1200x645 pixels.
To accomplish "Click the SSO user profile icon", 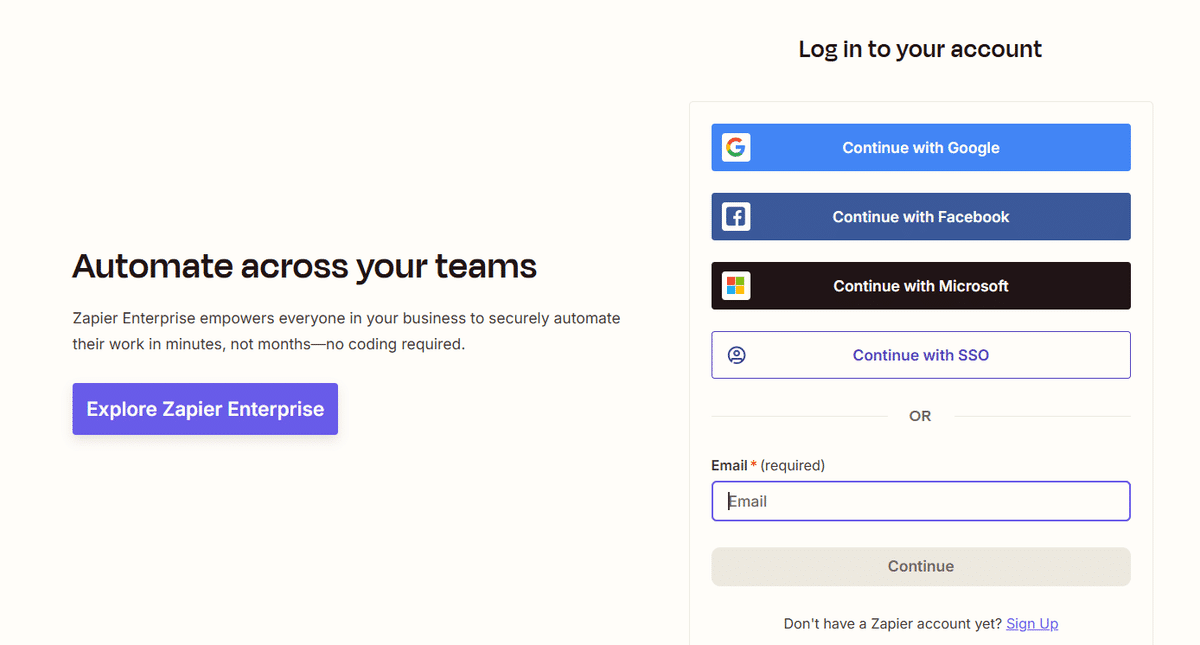I will pyautogui.click(x=737, y=355).
